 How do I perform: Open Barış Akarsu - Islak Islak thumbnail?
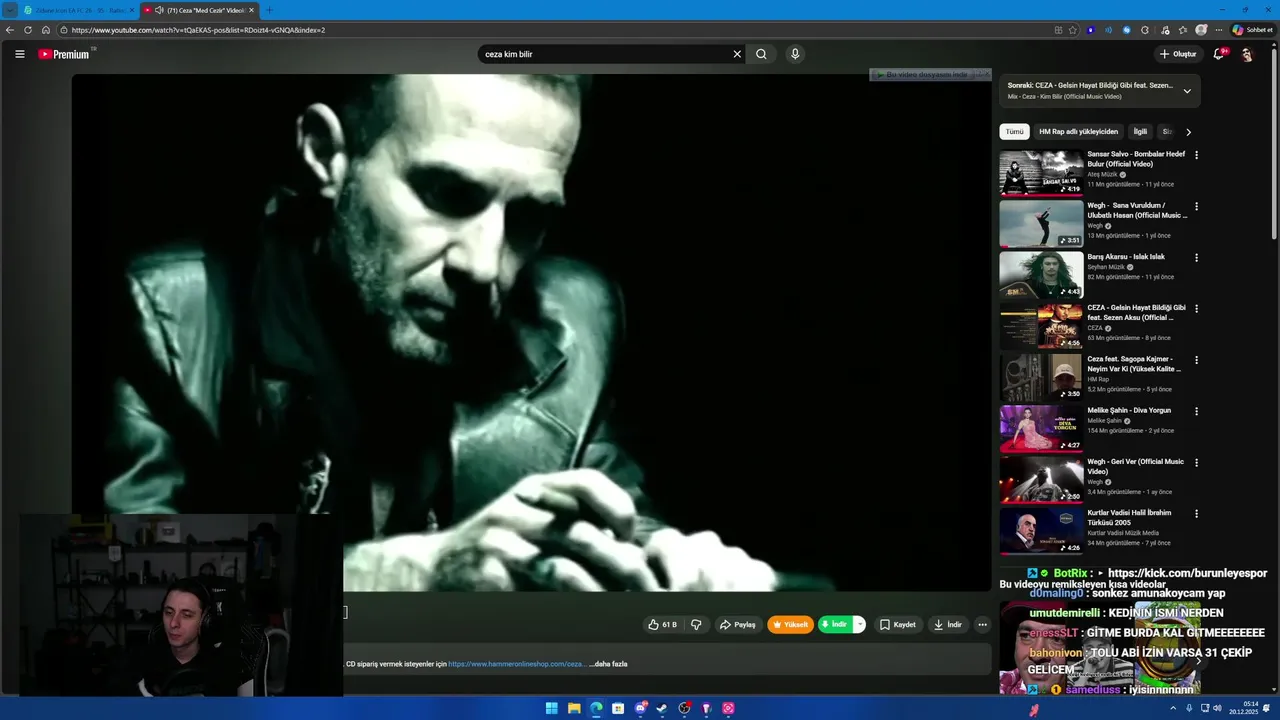1041,274
